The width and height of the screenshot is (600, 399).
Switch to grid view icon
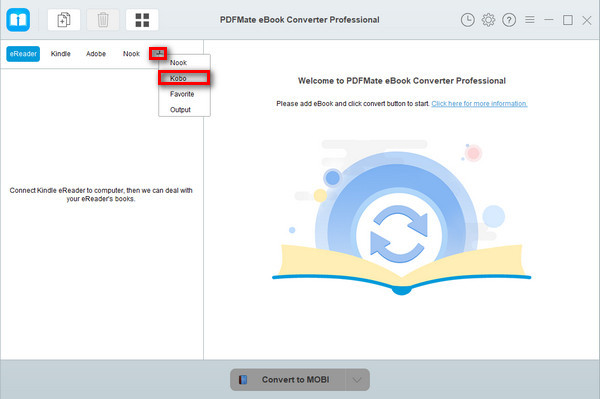(142, 20)
